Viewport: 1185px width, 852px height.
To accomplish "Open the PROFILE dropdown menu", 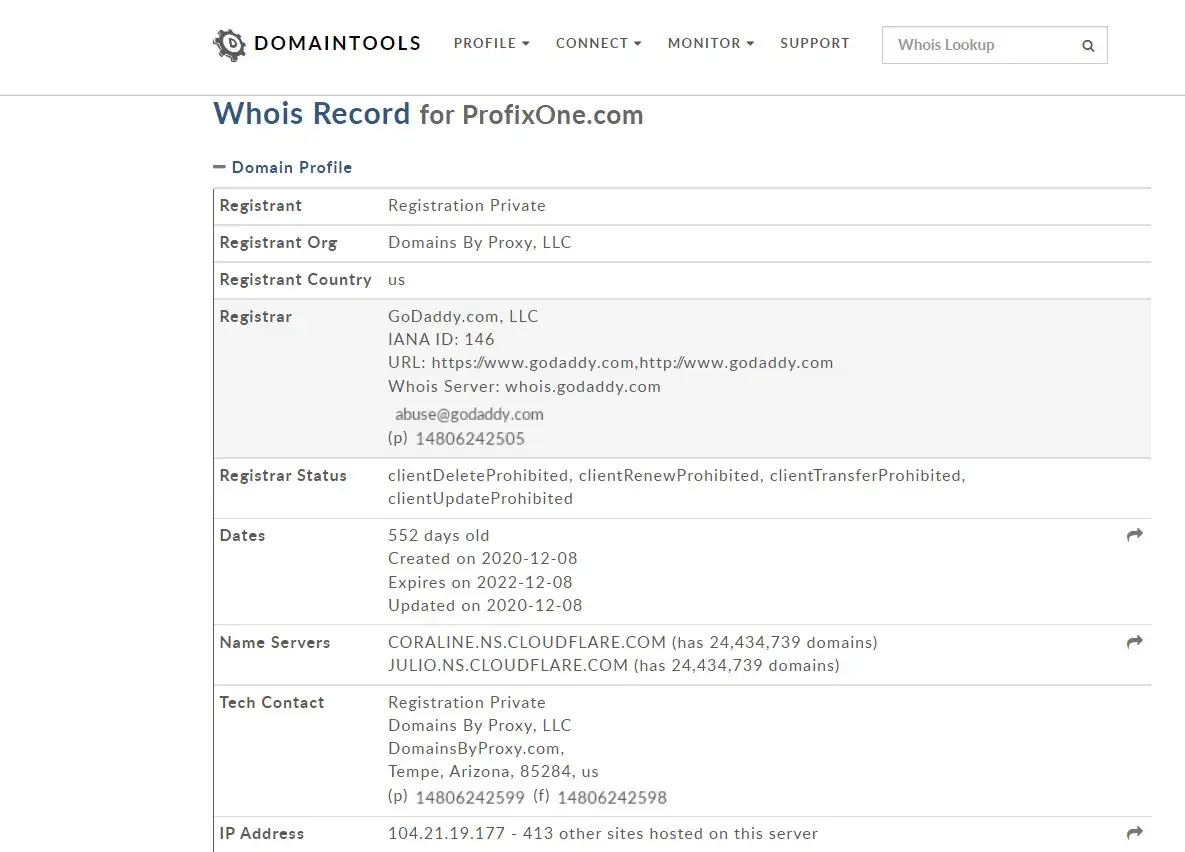I will [x=491, y=43].
